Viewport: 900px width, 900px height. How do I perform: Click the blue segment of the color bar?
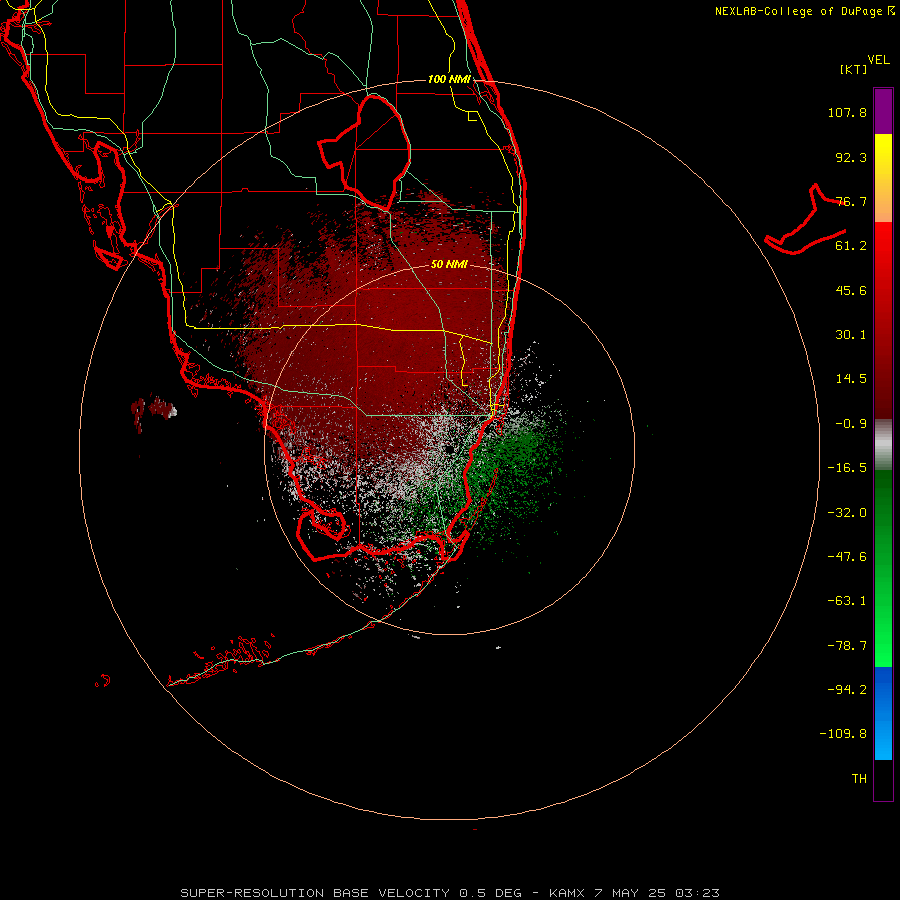click(x=883, y=713)
